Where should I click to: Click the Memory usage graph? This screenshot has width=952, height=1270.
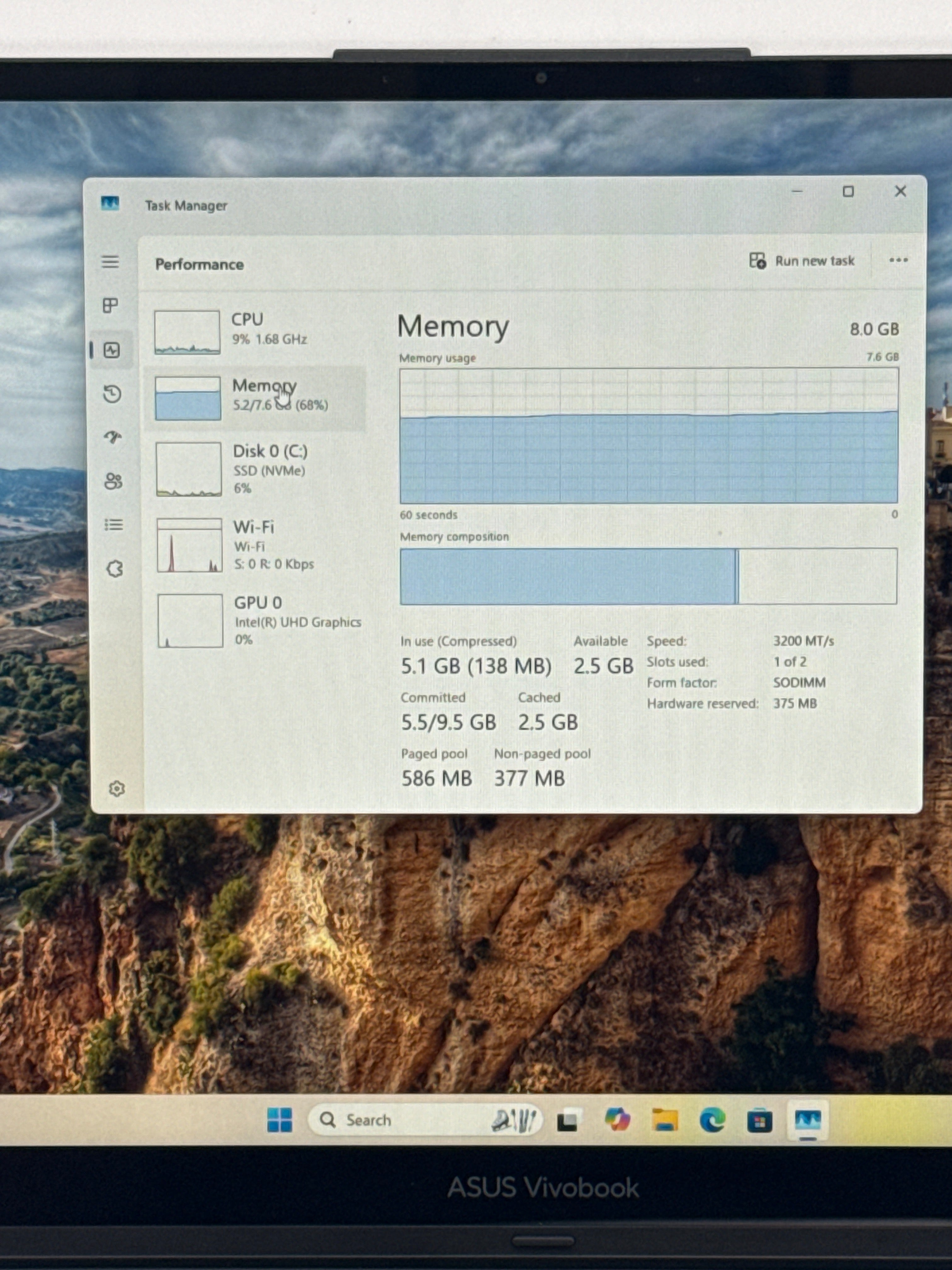coord(649,436)
